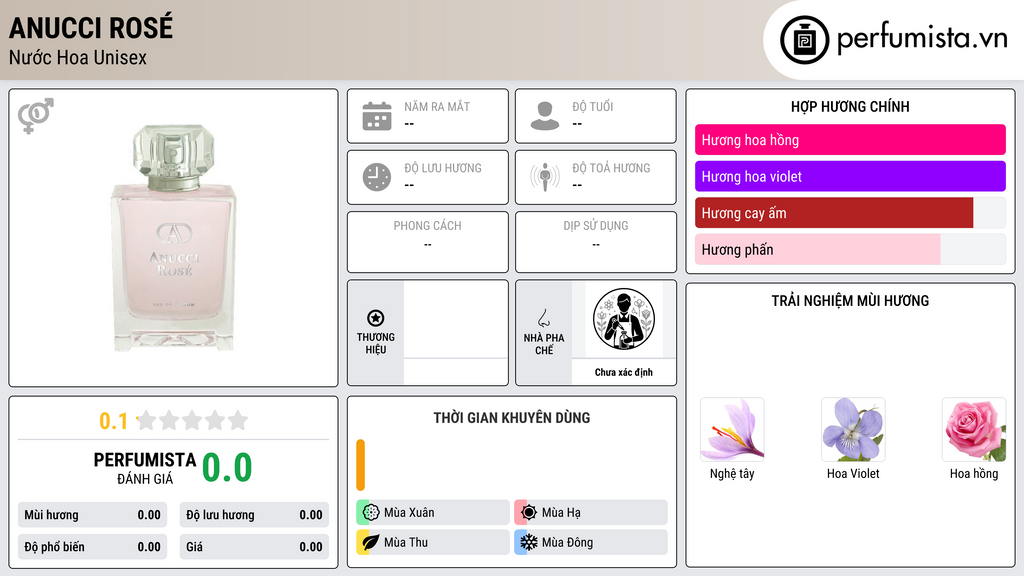Click the Thời gian khuyên dùng heading
The height and width of the screenshot is (576, 1024).
[x=512, y=417]
